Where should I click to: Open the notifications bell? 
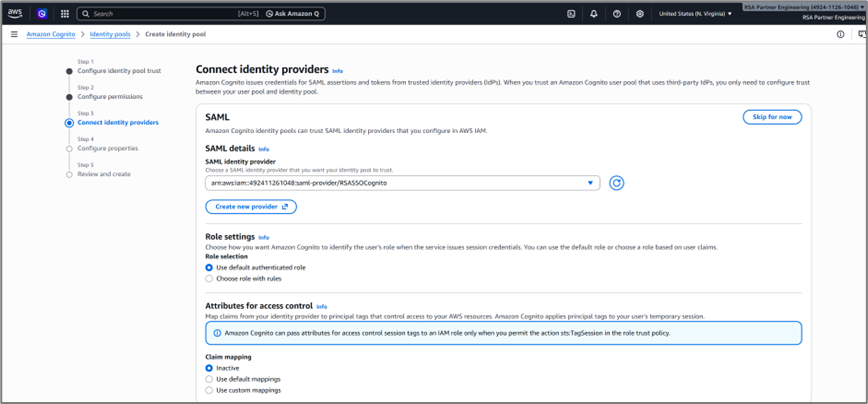tap(594, 14)
